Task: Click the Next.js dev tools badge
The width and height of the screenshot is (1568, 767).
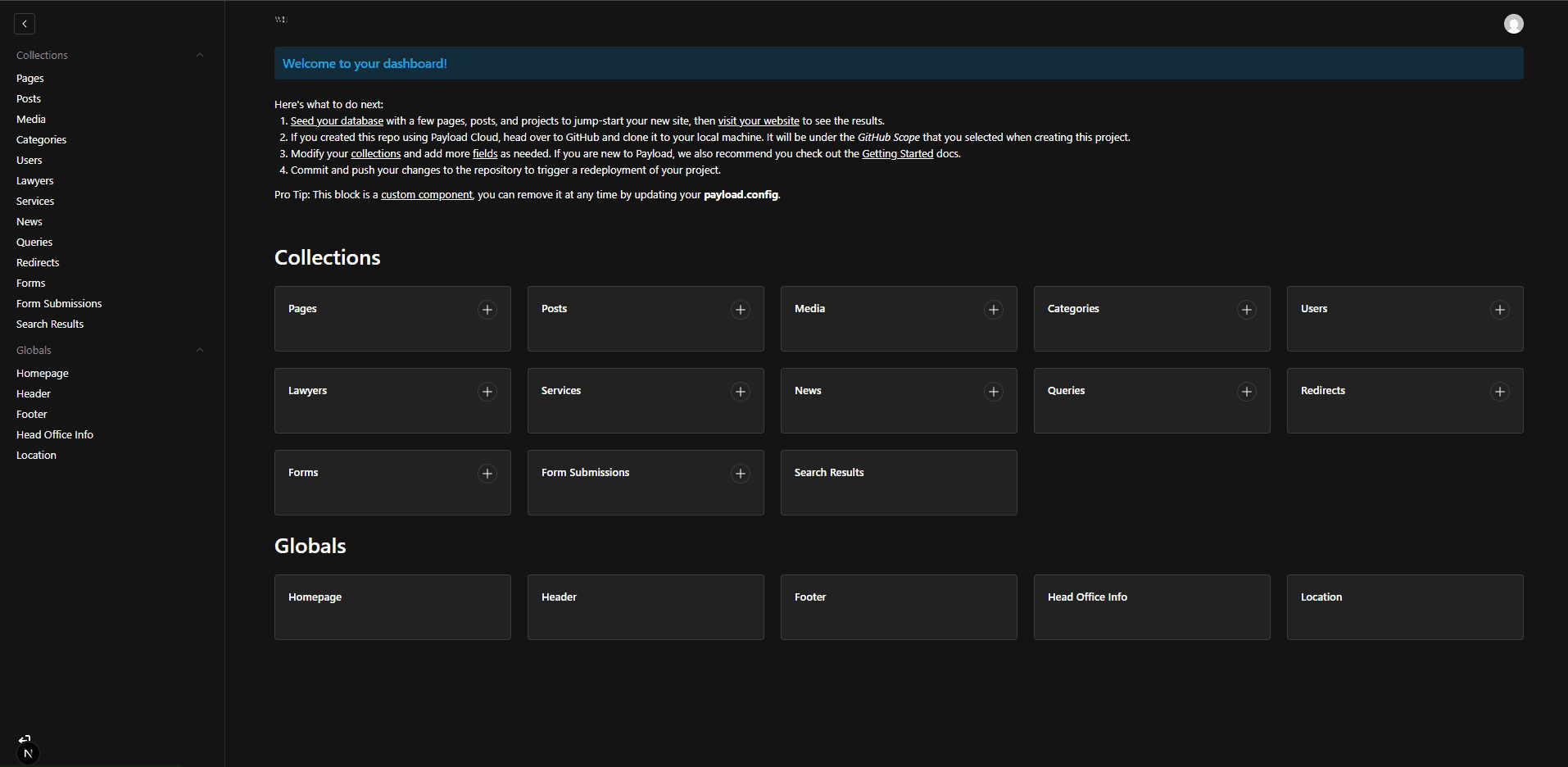Action: tap(28, 753)
